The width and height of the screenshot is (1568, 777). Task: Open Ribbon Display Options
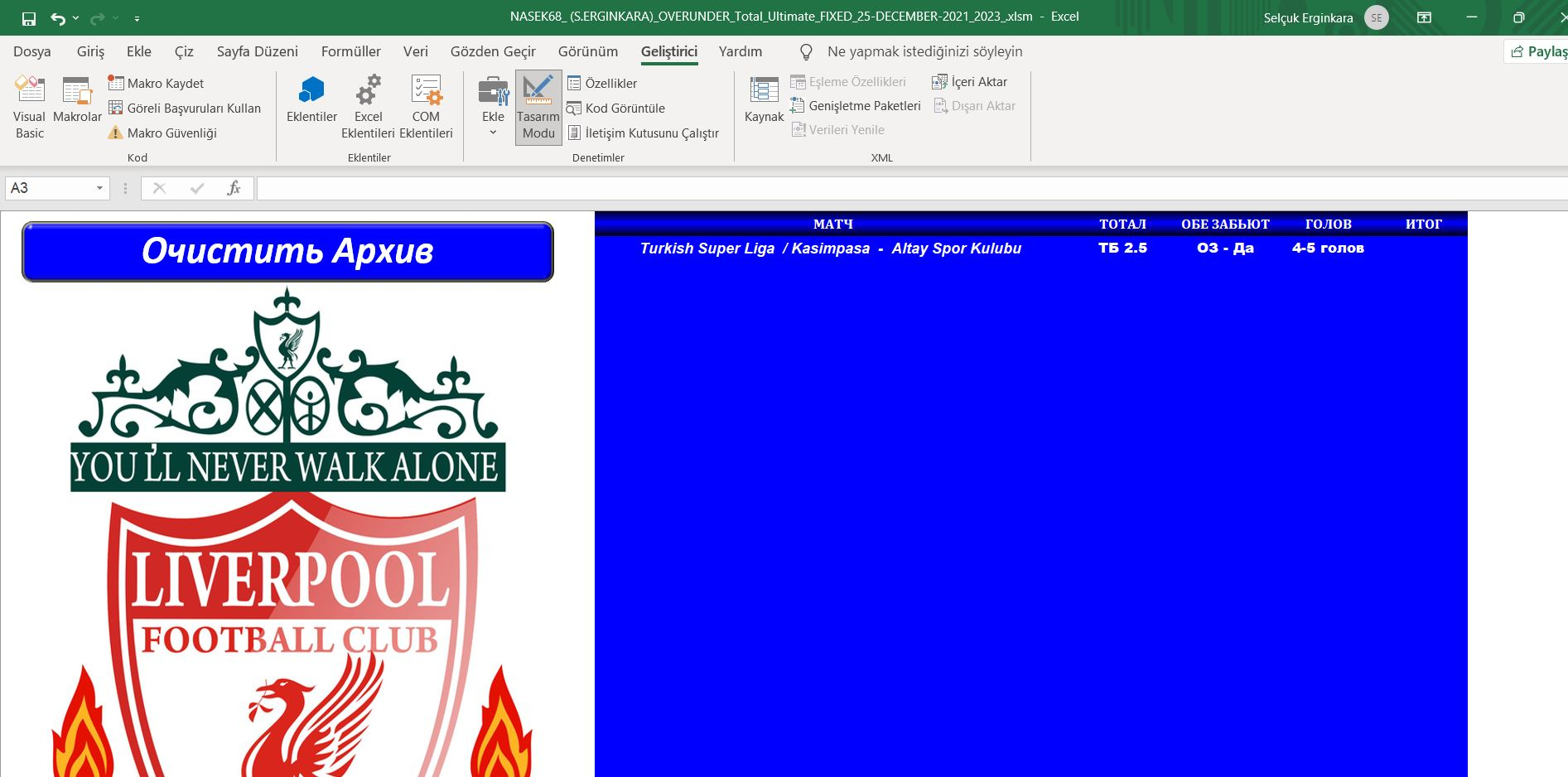pyautogui.click(x=1424, y=17)
